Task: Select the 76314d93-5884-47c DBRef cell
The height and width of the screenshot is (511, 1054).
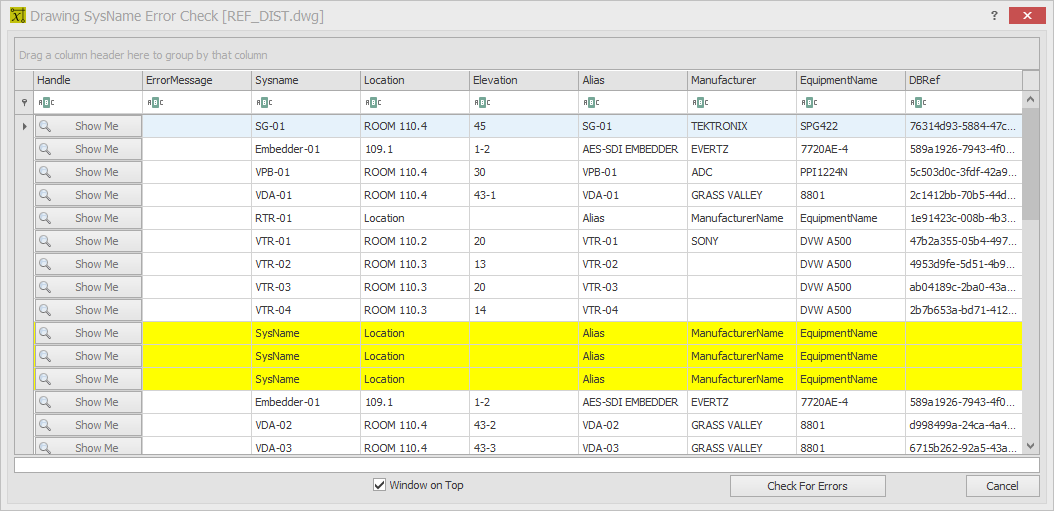Action: coord(963,126)
